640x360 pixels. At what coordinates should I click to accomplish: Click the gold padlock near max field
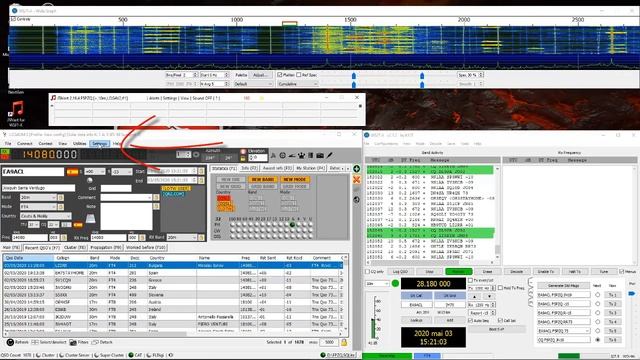click(344, 342)
